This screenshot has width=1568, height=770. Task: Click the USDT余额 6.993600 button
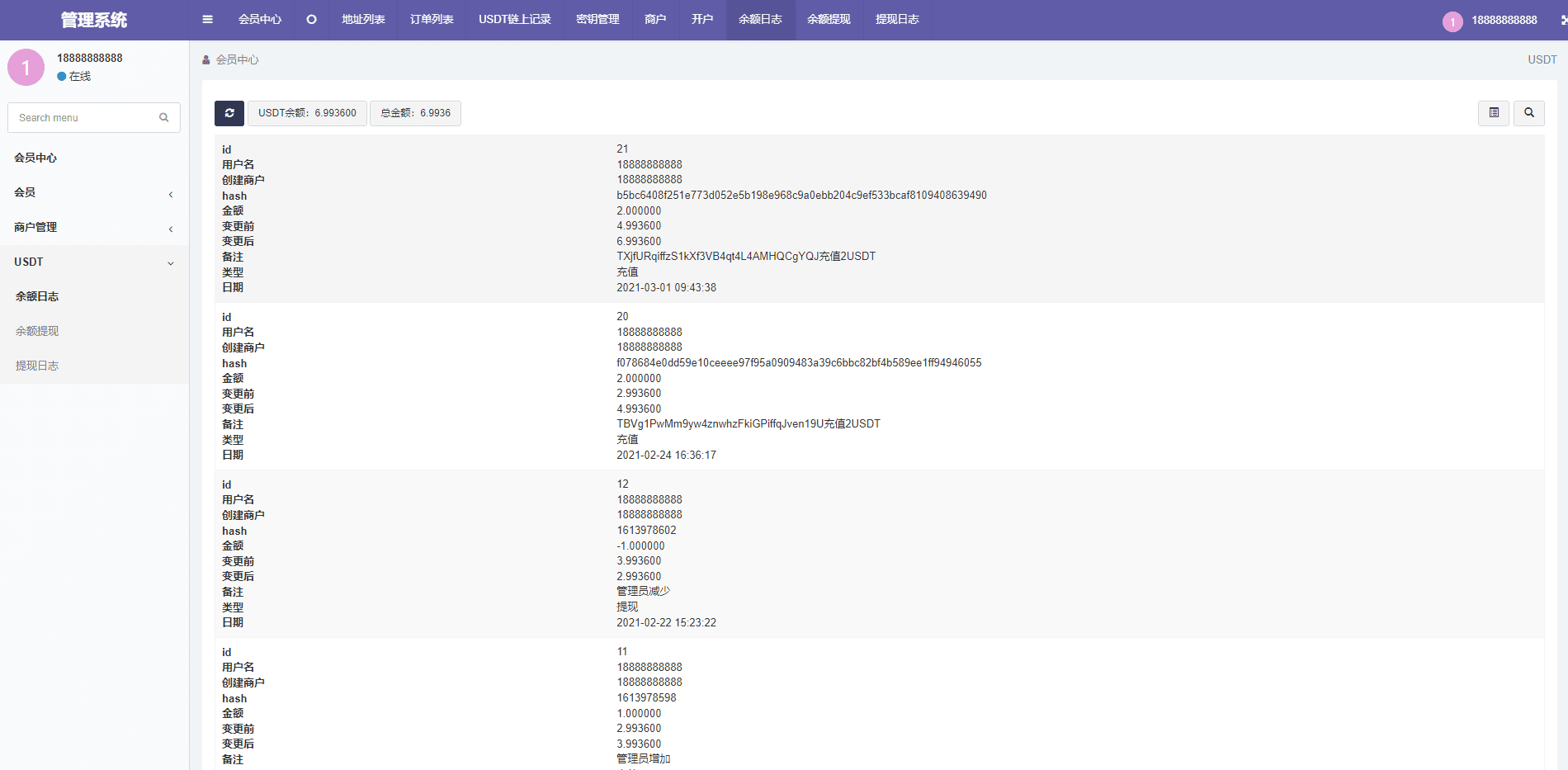(x=307, y=113)
